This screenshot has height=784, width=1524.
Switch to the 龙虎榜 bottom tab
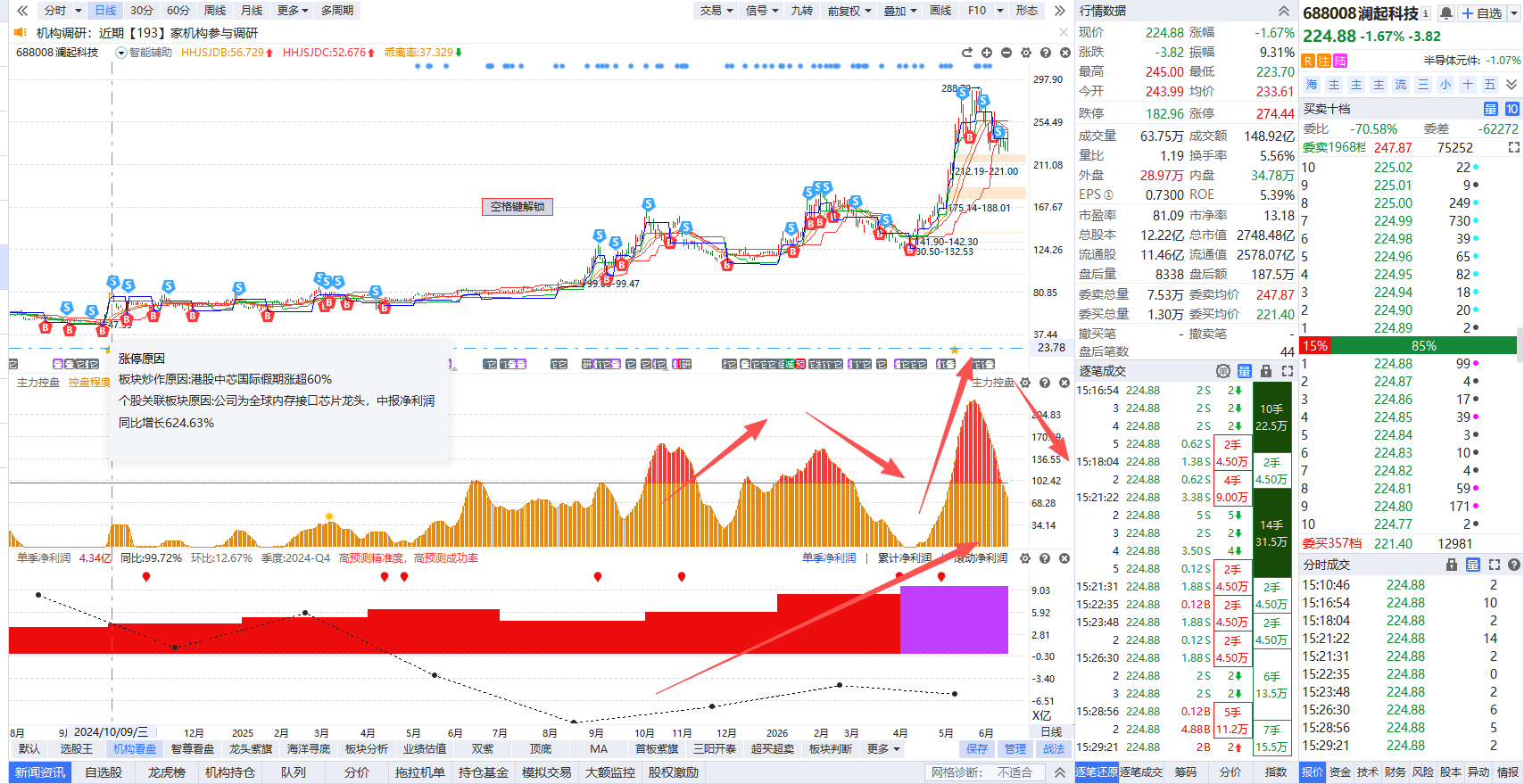coord(167,772)
